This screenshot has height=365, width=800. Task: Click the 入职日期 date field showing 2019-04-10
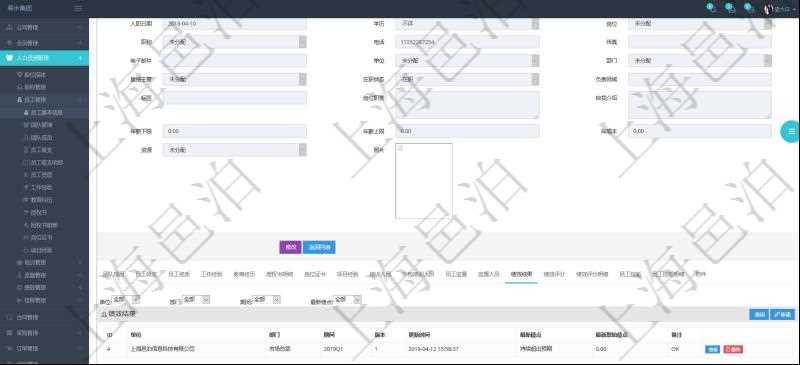tap(235, 24)
